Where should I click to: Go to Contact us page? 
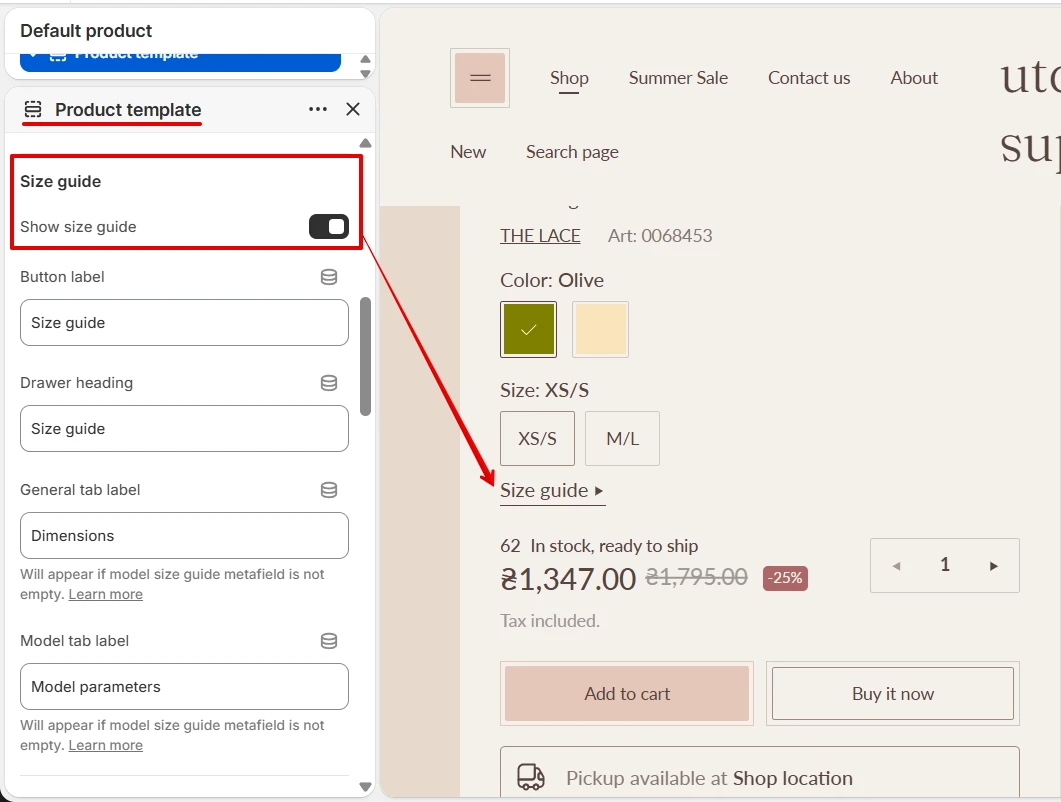[809, 78]
